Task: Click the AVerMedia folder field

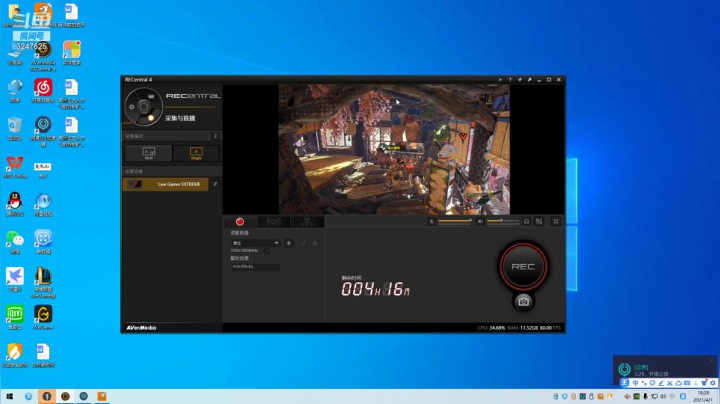Action: pyautogui.click(x=255, y=266)
